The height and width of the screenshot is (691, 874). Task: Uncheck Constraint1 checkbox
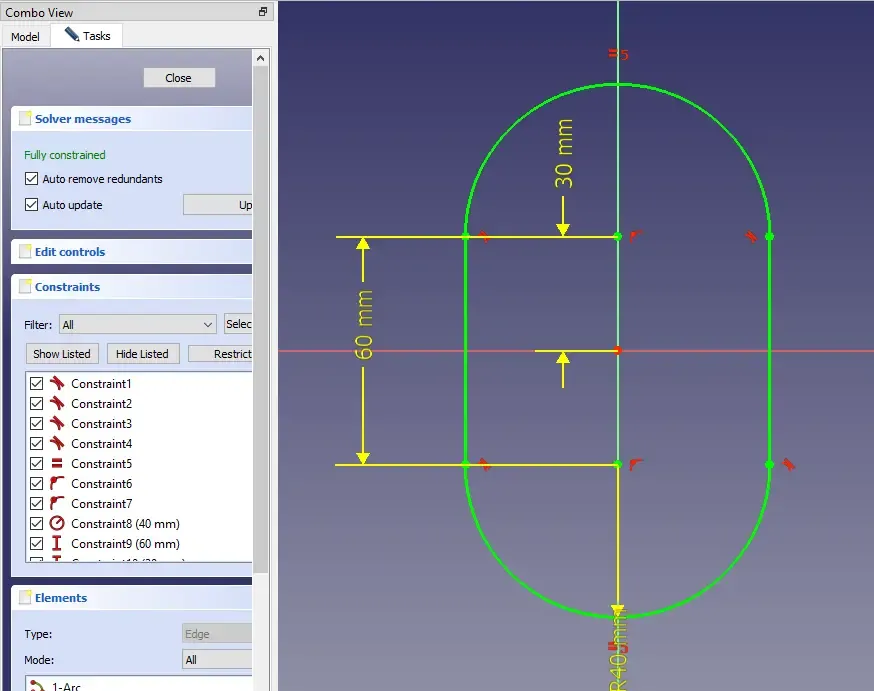[x=36, y=383]
